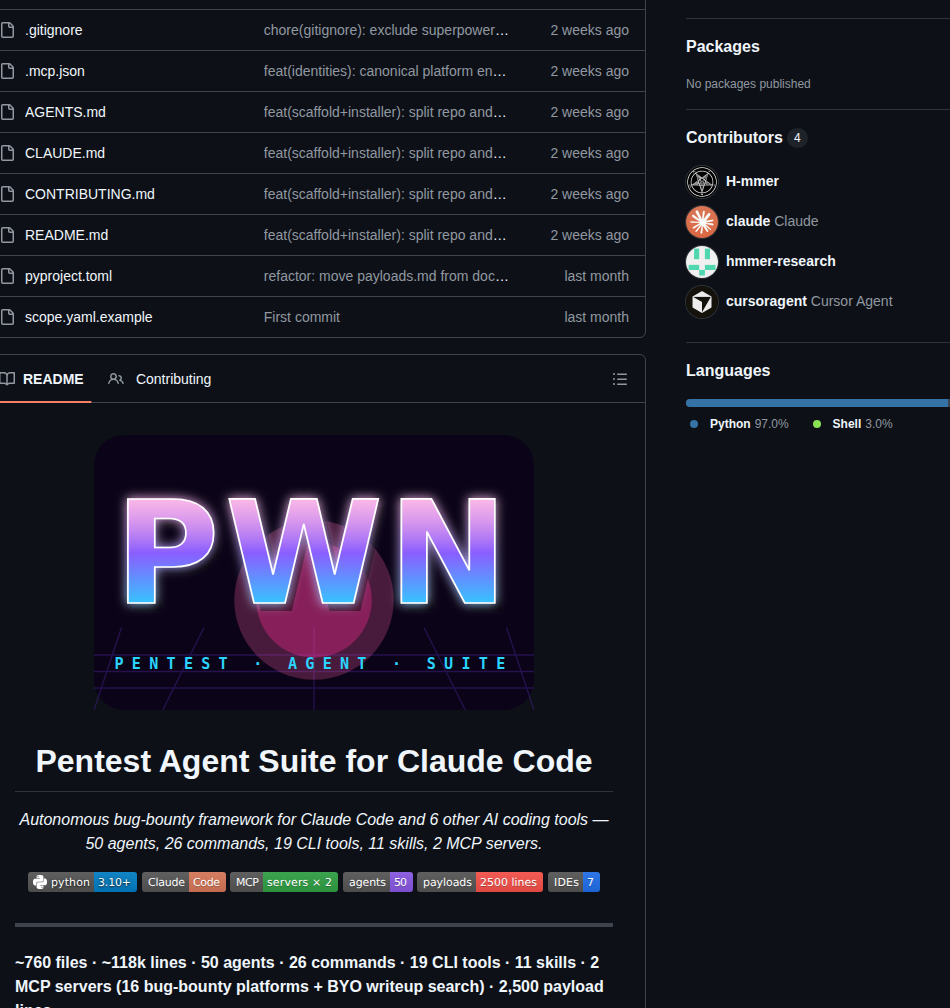This screenshot has height=1008, width=950.
Task: Click the PWN Pentest Agent Suite banner
Action: pyautogui.click(x=314, y=572)
